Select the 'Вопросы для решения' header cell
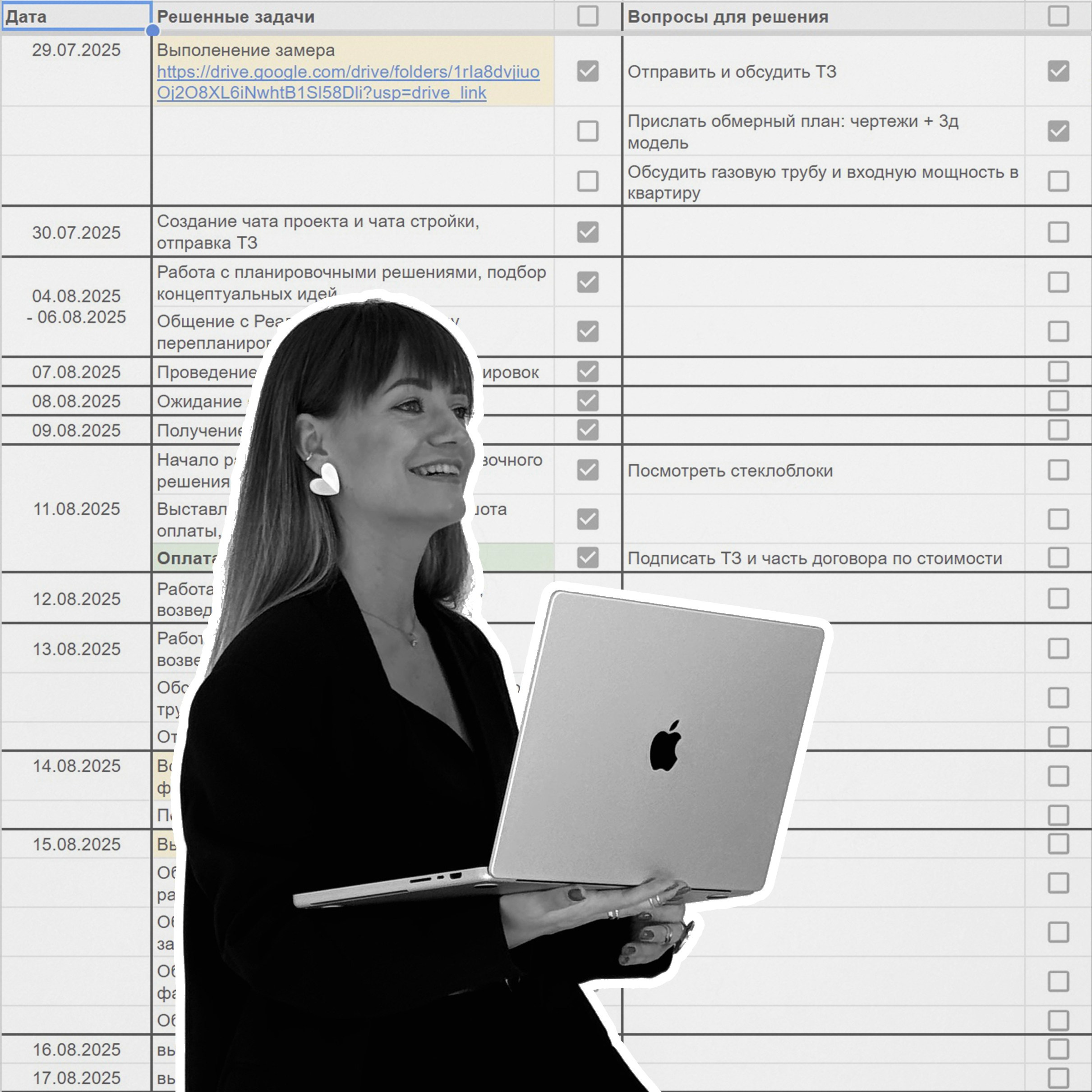 (823, 16)
